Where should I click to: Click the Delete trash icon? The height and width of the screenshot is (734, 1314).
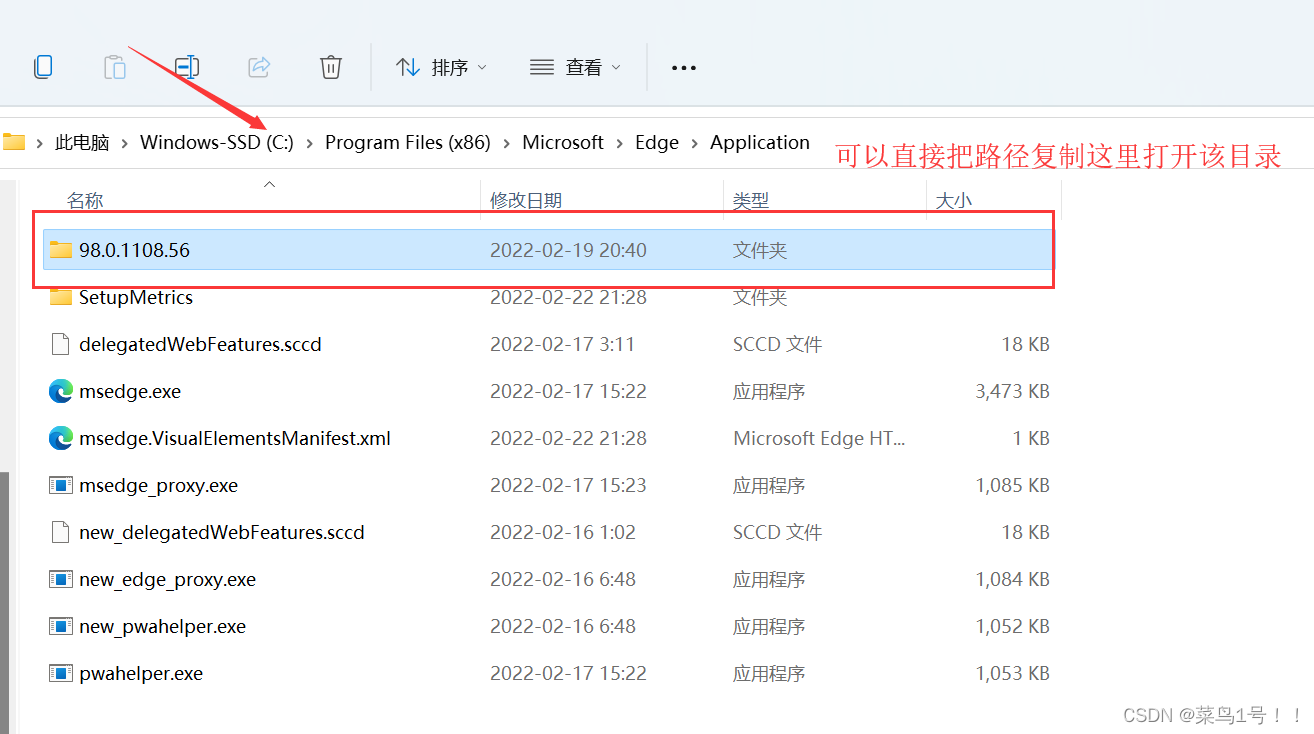[331, 67]
